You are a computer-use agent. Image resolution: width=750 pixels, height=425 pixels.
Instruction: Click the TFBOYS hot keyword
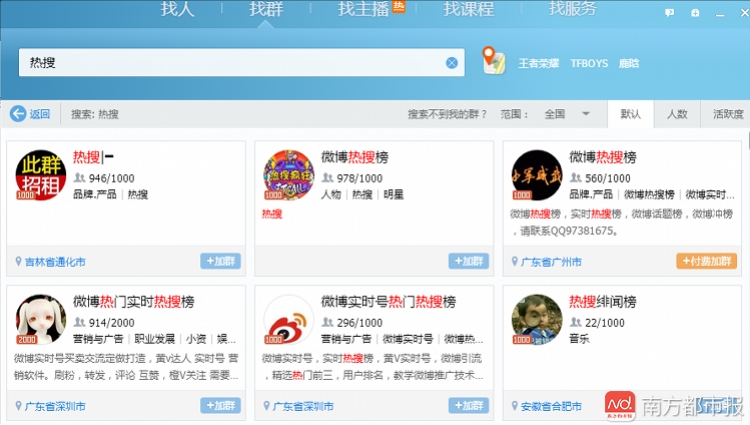[589, 63]
